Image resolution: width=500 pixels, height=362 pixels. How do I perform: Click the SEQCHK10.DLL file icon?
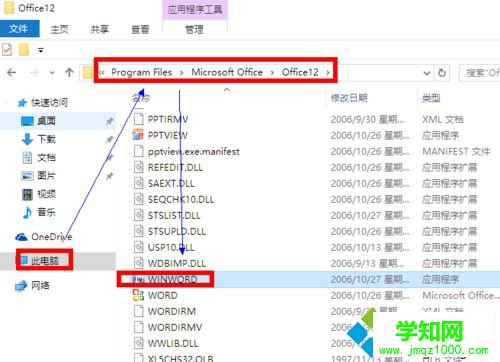point(138,199)
